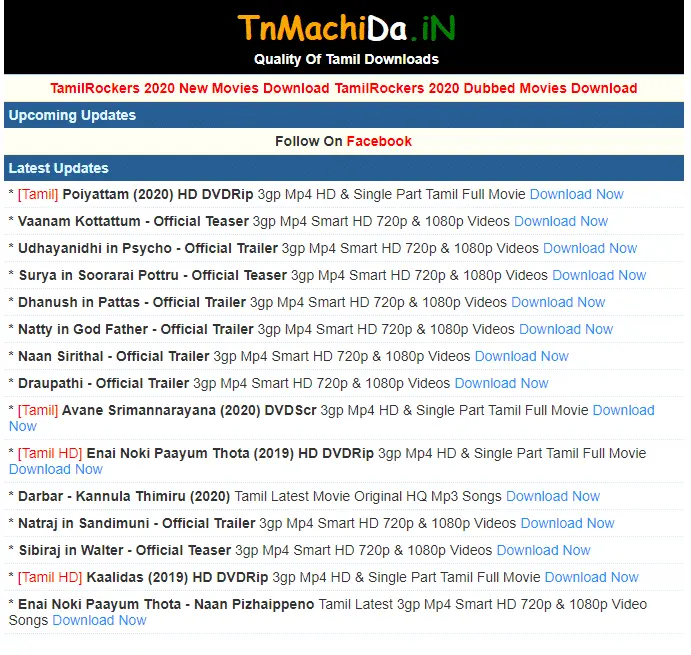
Task: Click Download Now for Draupathi Trailer
Action: pyautogui.click(x=502, y=383)
